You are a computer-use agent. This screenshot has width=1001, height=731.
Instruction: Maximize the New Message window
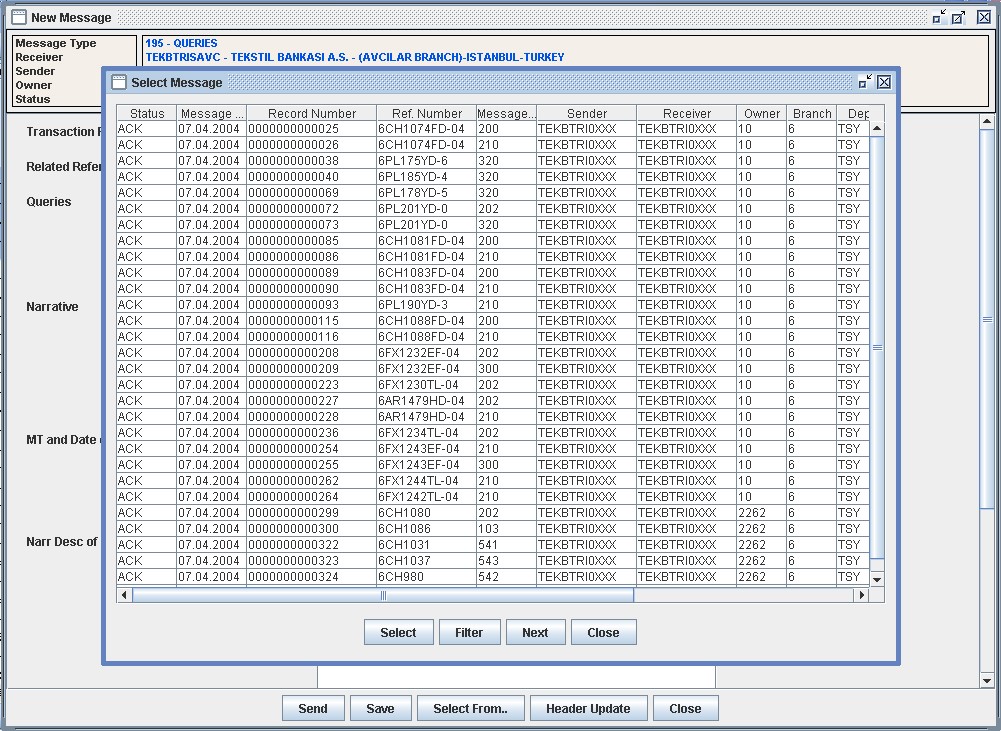958,17
